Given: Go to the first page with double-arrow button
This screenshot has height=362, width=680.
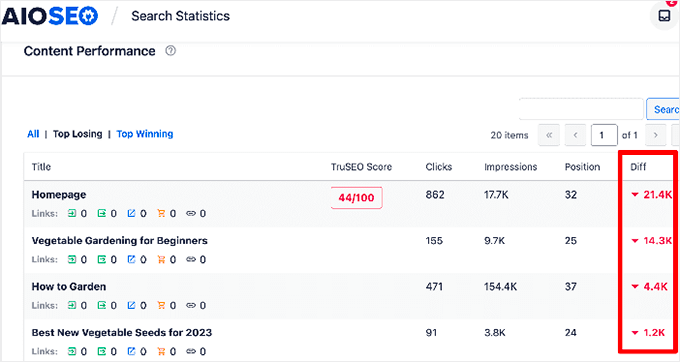Looking at the screenshot, I should coord(549,135).
